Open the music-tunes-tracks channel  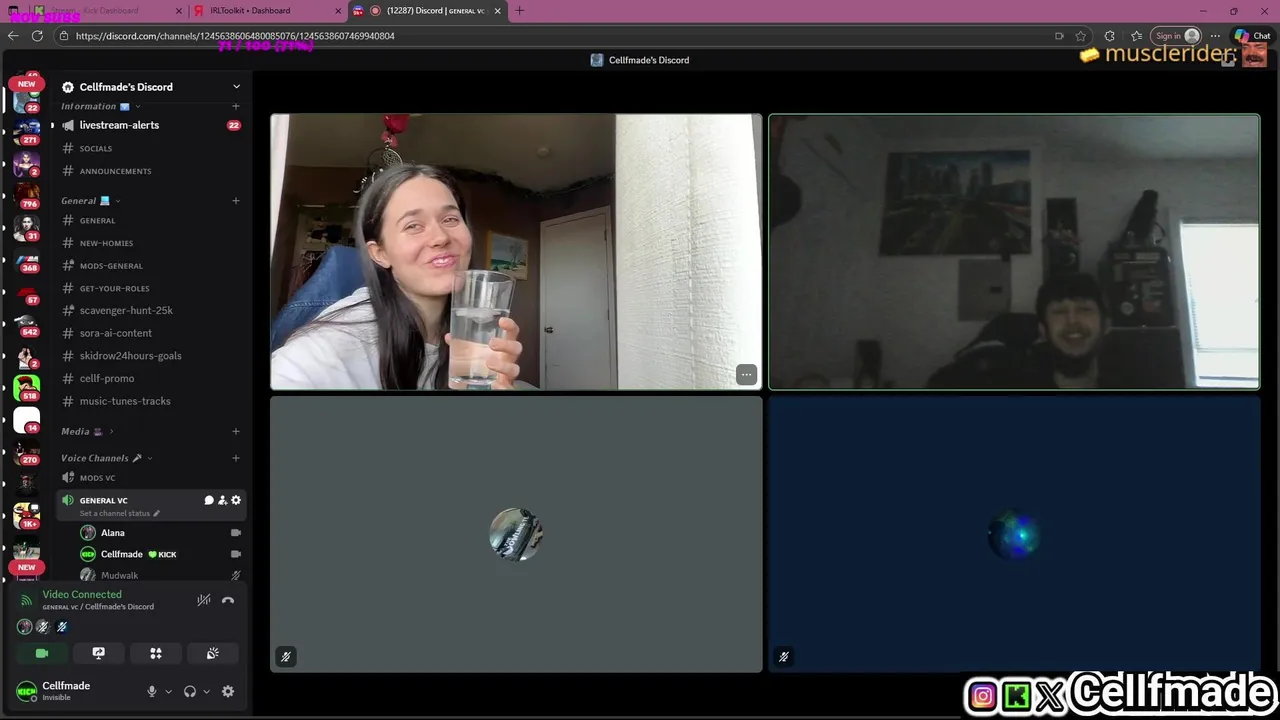150,401
